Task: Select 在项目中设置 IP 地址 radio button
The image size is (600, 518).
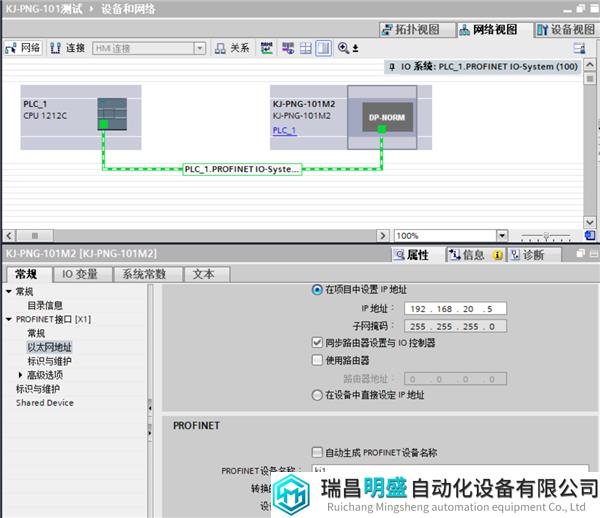Action: click(x=317, y=290)
